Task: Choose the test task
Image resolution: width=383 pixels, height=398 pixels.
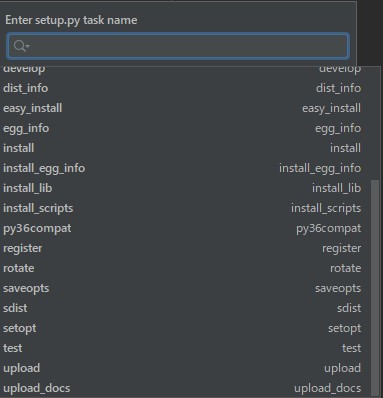Action: coord(185,348)
